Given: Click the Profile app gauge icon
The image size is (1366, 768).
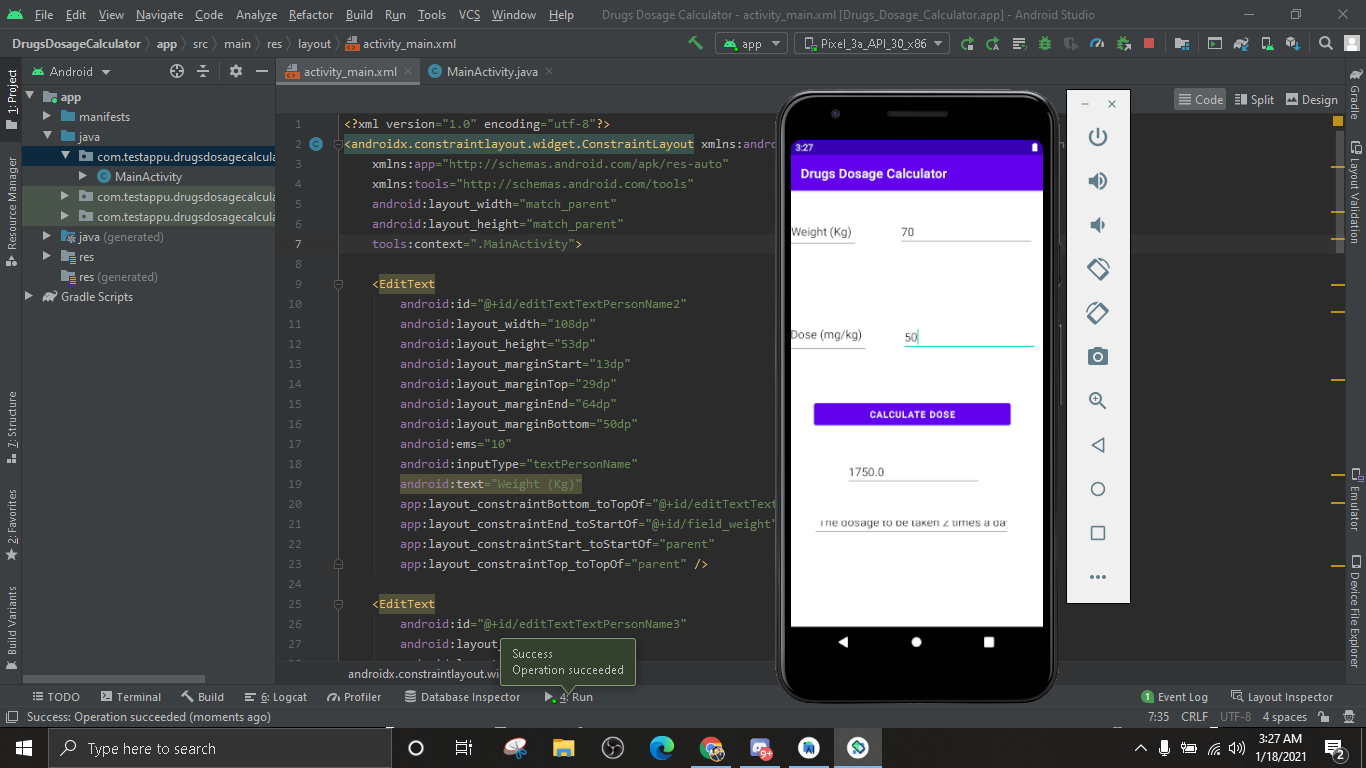Looking at the screenshot, I should click(x=1097, y=43).
